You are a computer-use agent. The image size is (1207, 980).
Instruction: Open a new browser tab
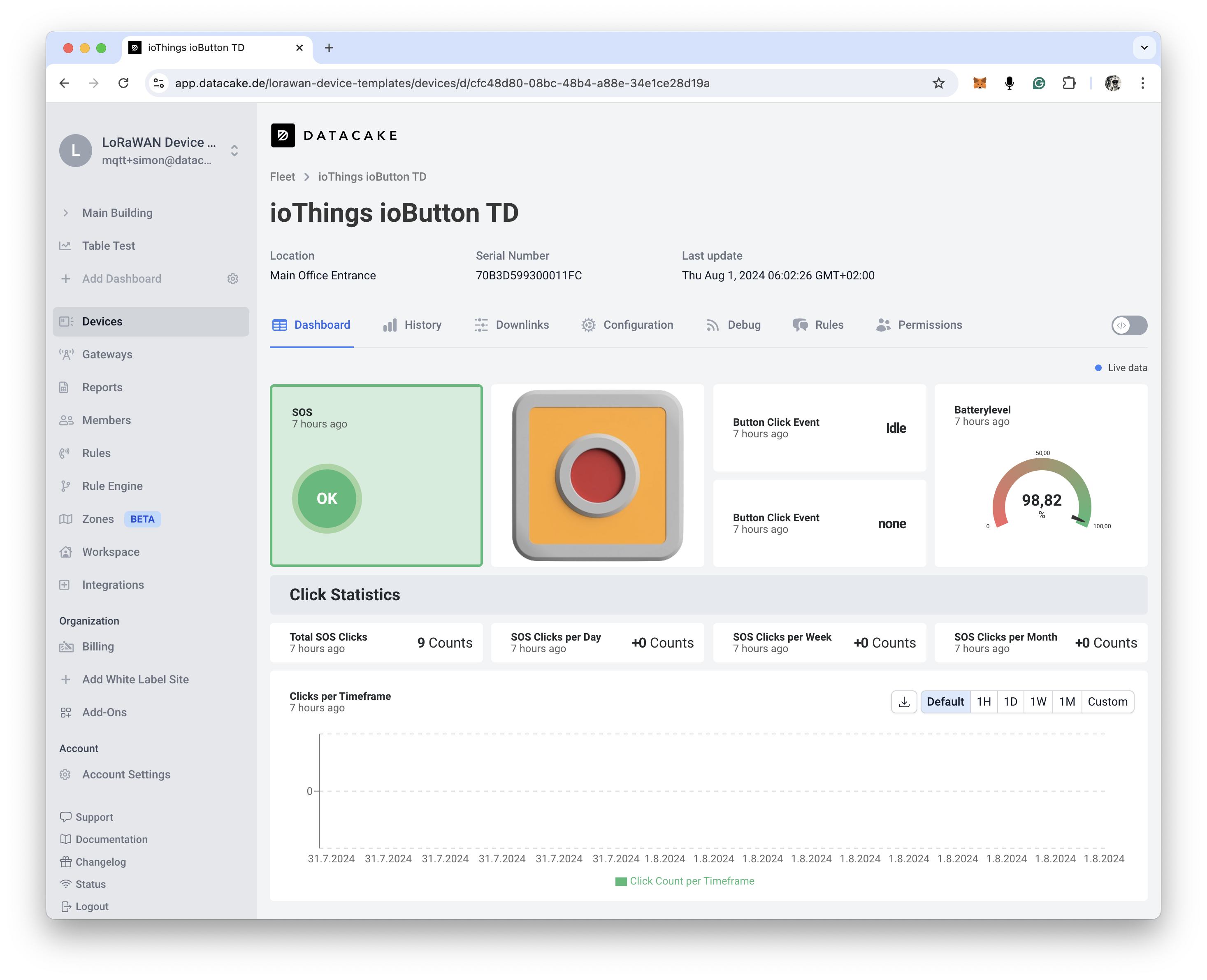[329, 47]
